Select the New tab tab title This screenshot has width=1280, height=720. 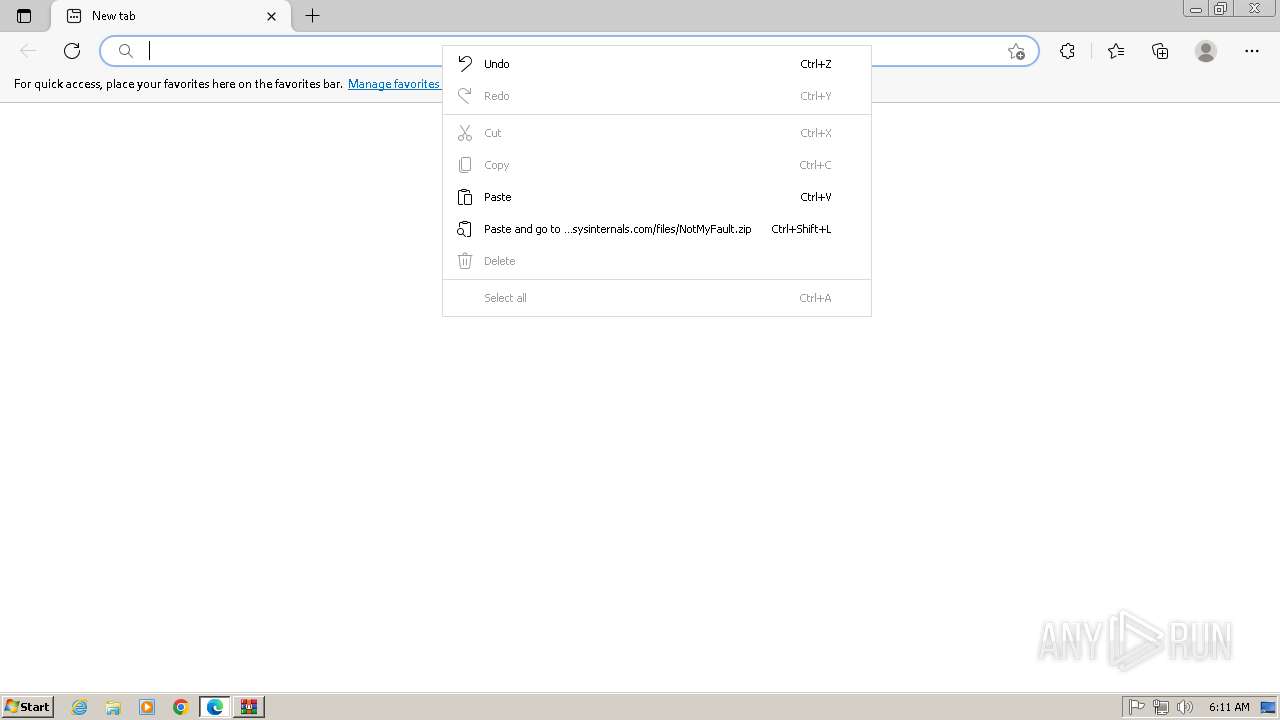(113, 16)
